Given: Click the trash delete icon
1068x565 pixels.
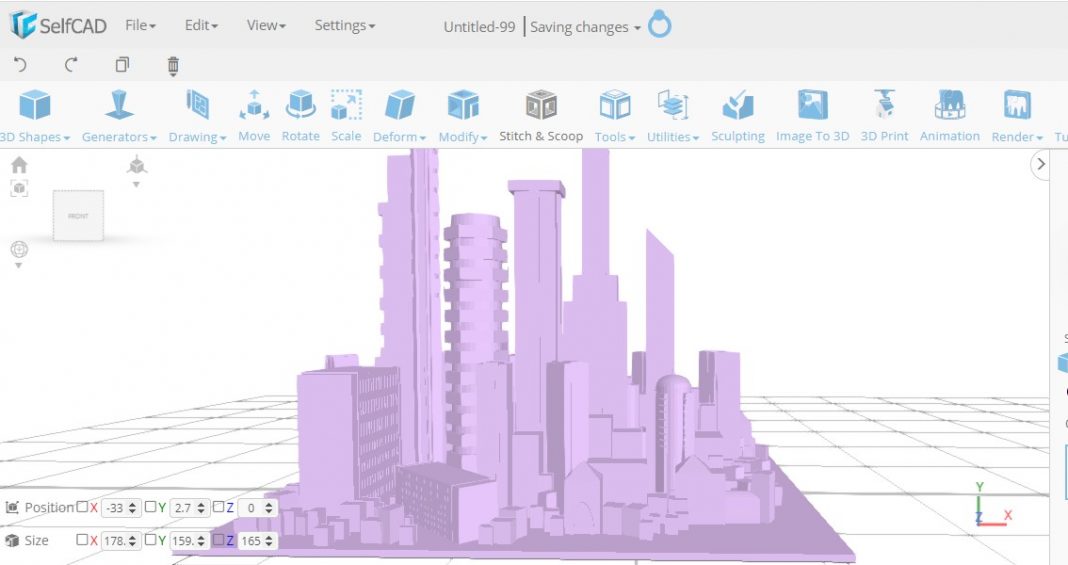Looking at the screenshot, I should pos(173,66).
